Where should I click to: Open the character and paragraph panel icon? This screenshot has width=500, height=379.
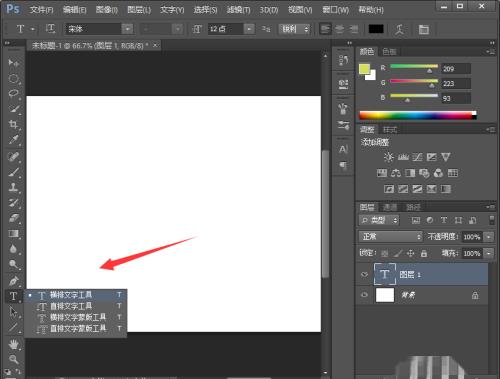click(x=424, y=29)
